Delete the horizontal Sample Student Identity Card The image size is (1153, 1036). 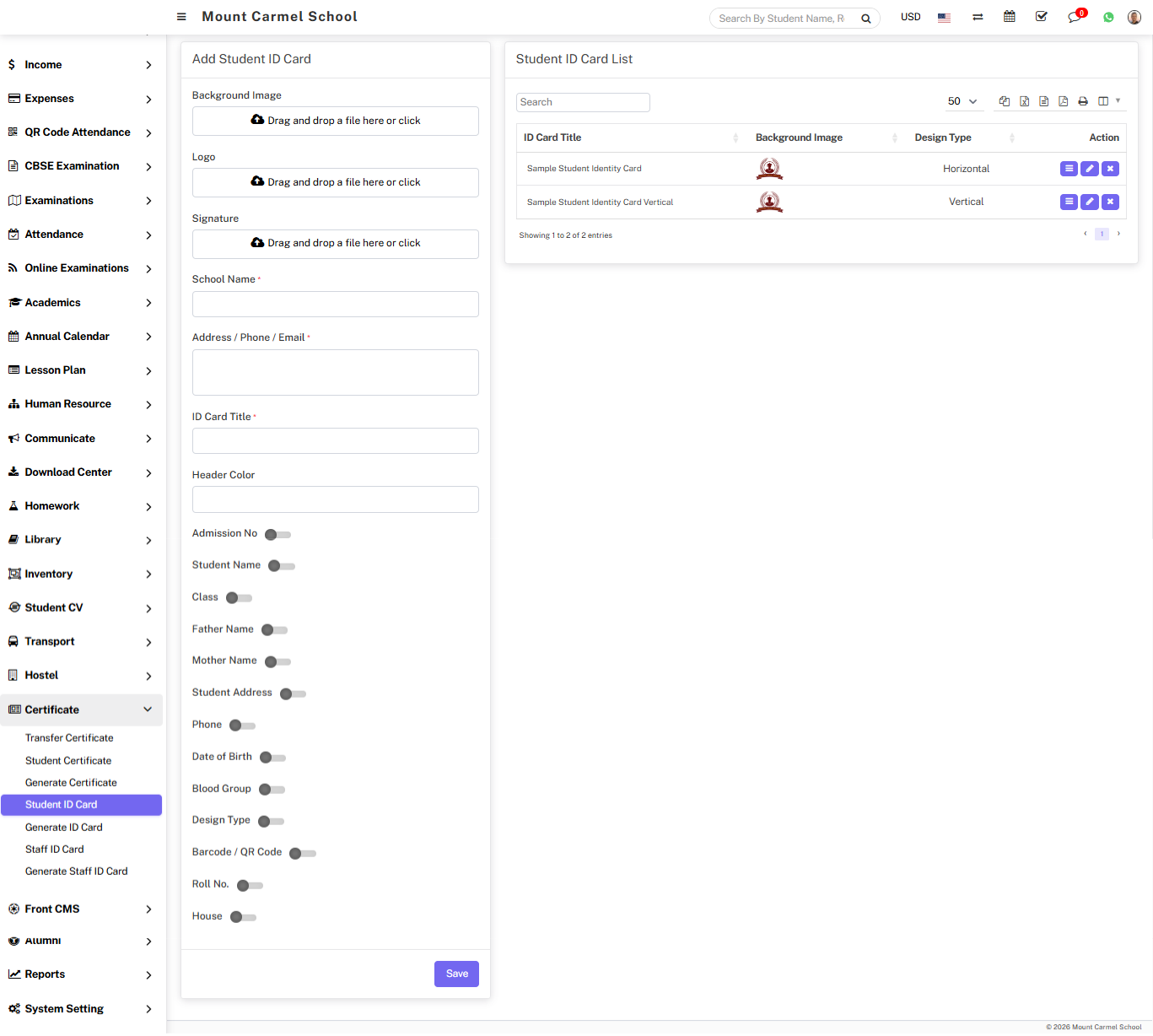point(1110,169)
